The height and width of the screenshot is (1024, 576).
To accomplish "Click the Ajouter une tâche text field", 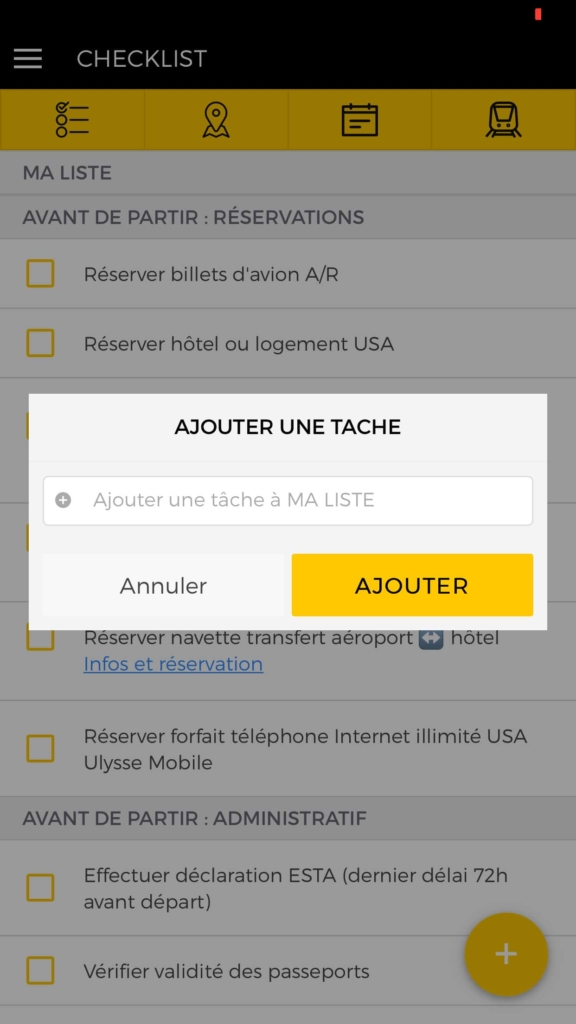I will 288,500.
